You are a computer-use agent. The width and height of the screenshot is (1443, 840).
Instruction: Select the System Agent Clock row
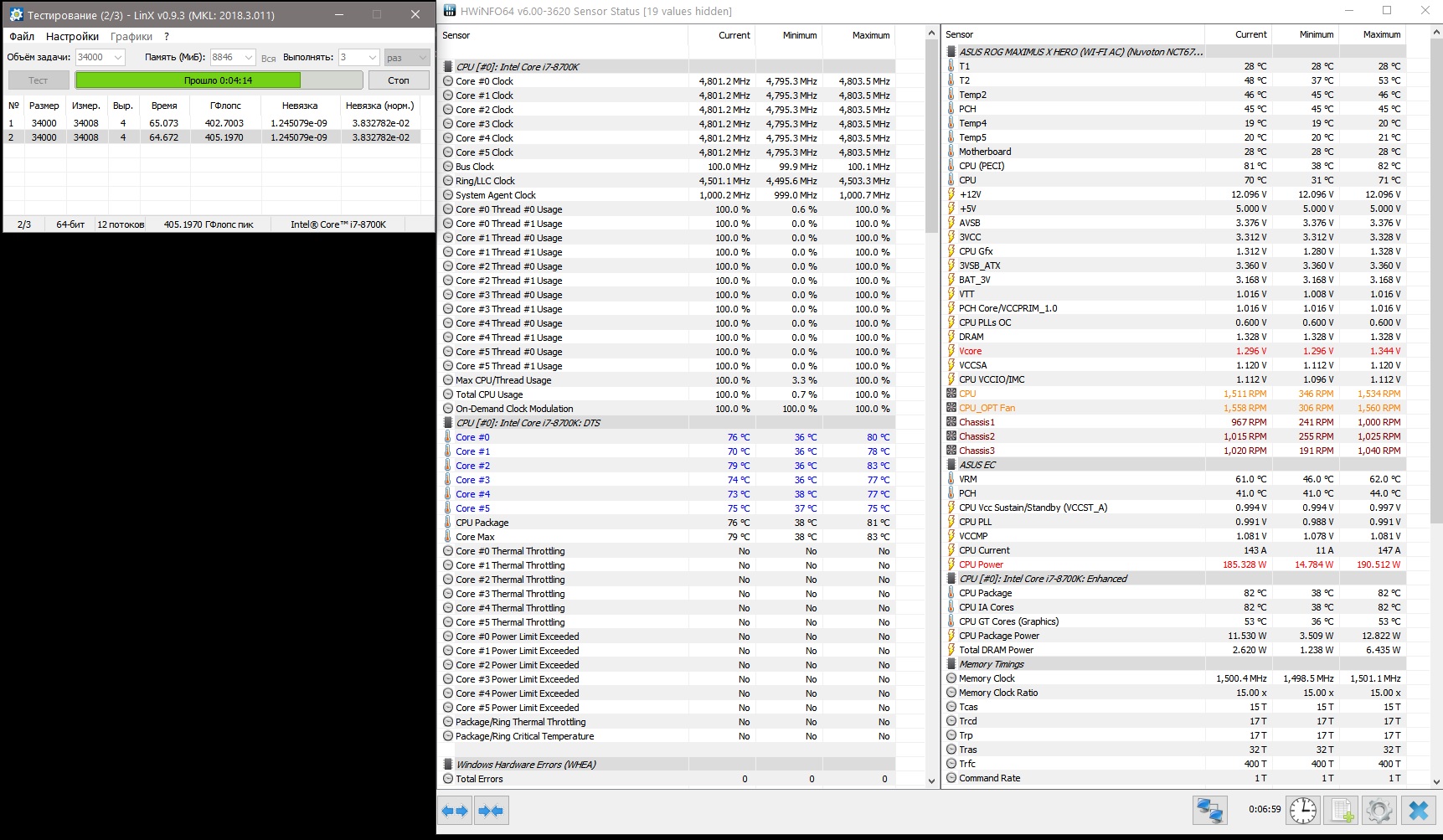tap(667, 195)
